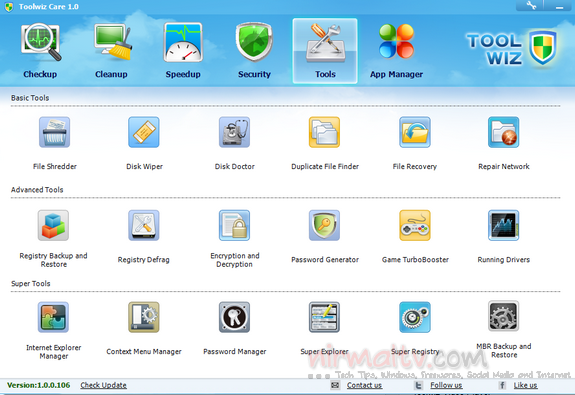Open Encryption and Decryption tool
The image size is (575, 395).
234,225
